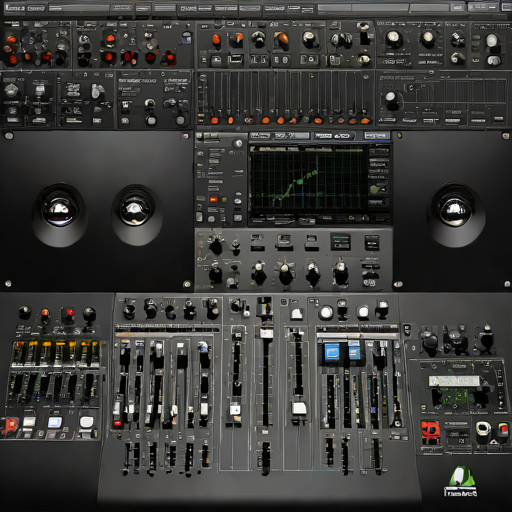Click the first large white-capped knob in the top-right section
The image size is (512, 512).
click(x=393, y=37)
